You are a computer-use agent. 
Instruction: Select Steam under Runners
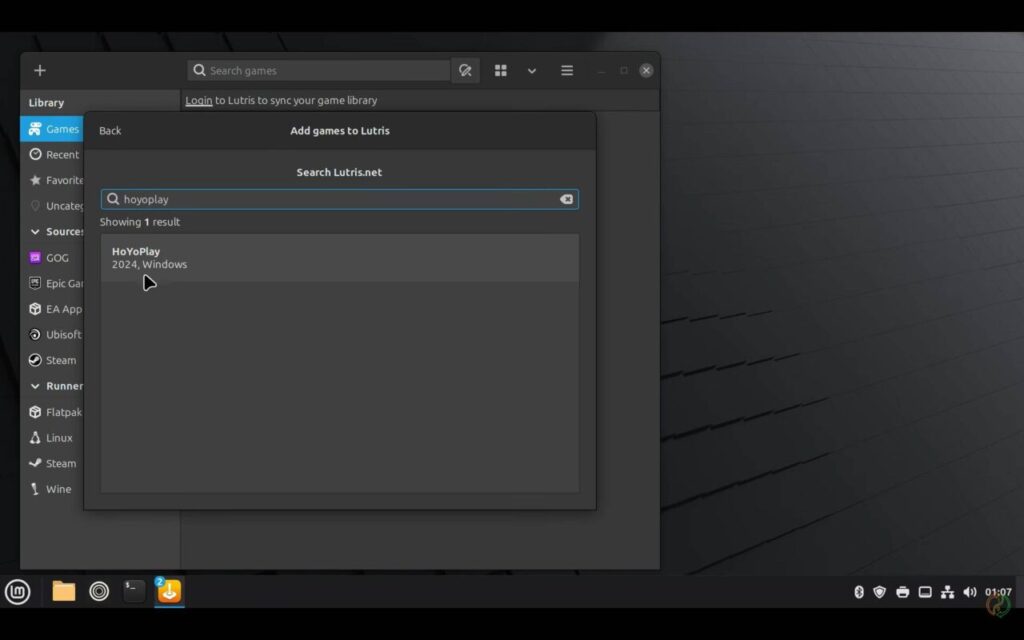click(x=52, y=463)
